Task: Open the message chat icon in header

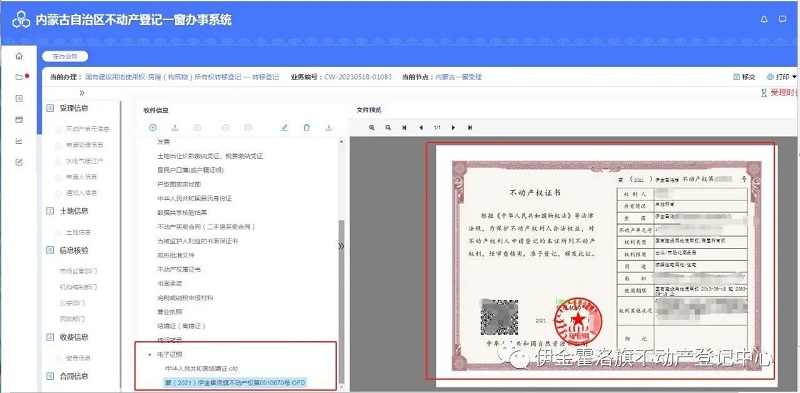Action: pyautogui.click(x=782, y=19)
